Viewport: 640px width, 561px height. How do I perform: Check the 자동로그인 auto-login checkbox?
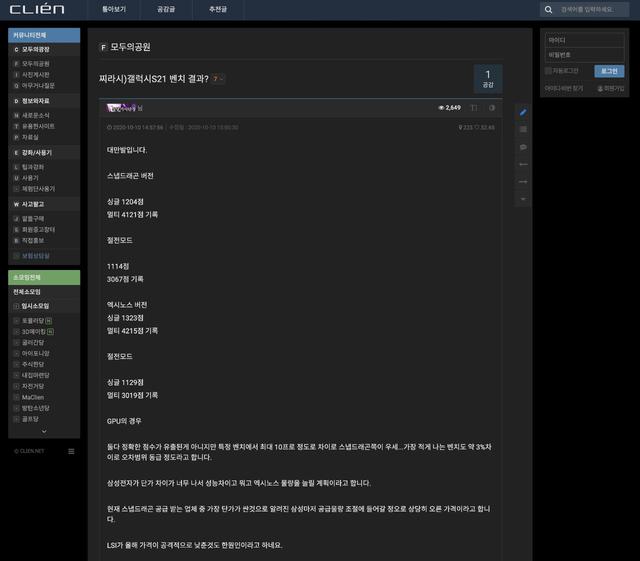[548, 71]
